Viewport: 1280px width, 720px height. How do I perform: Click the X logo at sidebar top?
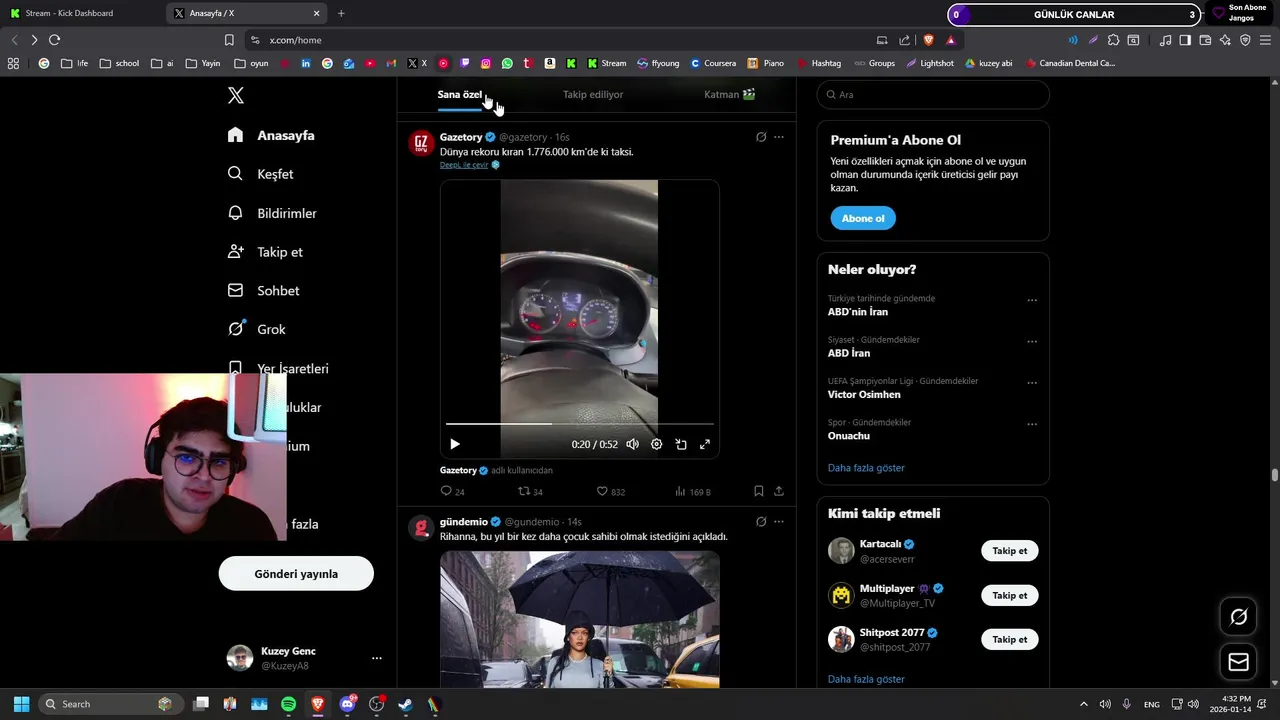tap(236, 95)
